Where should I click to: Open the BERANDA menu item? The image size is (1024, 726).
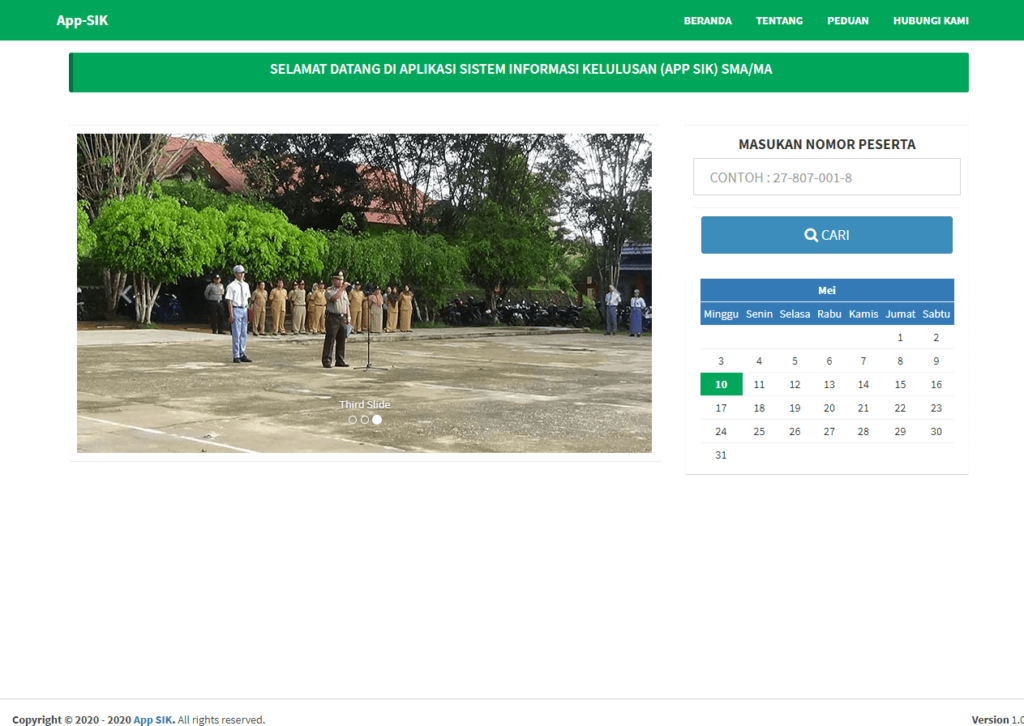(707, 21)
